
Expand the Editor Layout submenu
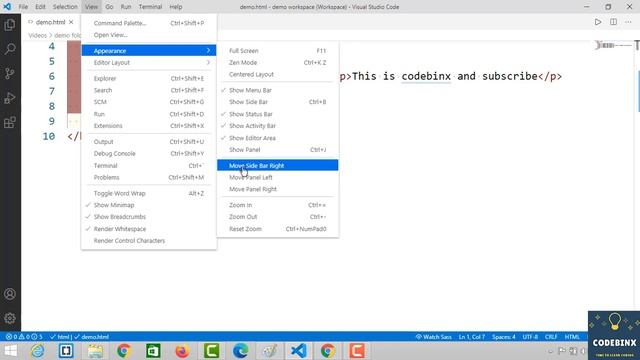point(149,62)
